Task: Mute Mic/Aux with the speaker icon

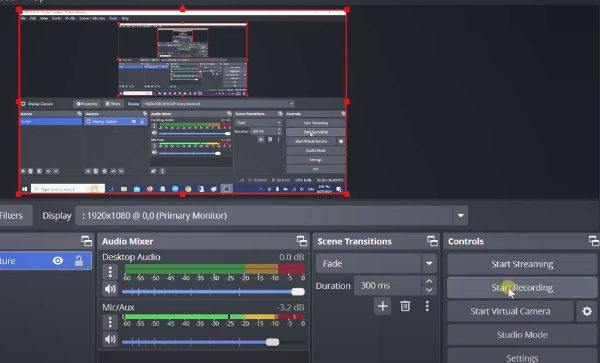Action: 110,339
